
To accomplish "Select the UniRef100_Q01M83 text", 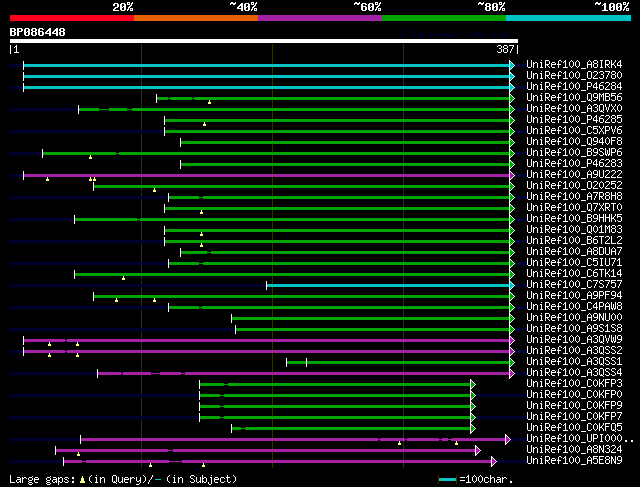I will pos(574,230).
